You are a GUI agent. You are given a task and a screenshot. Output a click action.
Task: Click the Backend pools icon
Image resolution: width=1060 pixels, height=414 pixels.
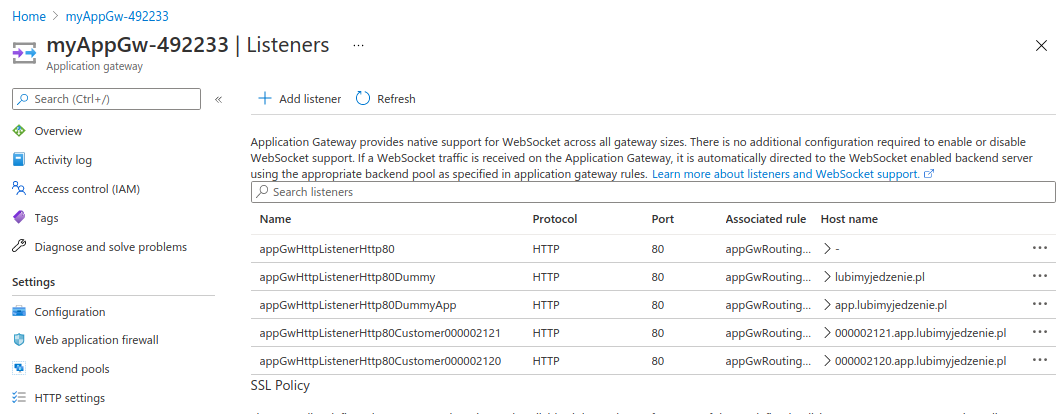[x=18, y=369]
